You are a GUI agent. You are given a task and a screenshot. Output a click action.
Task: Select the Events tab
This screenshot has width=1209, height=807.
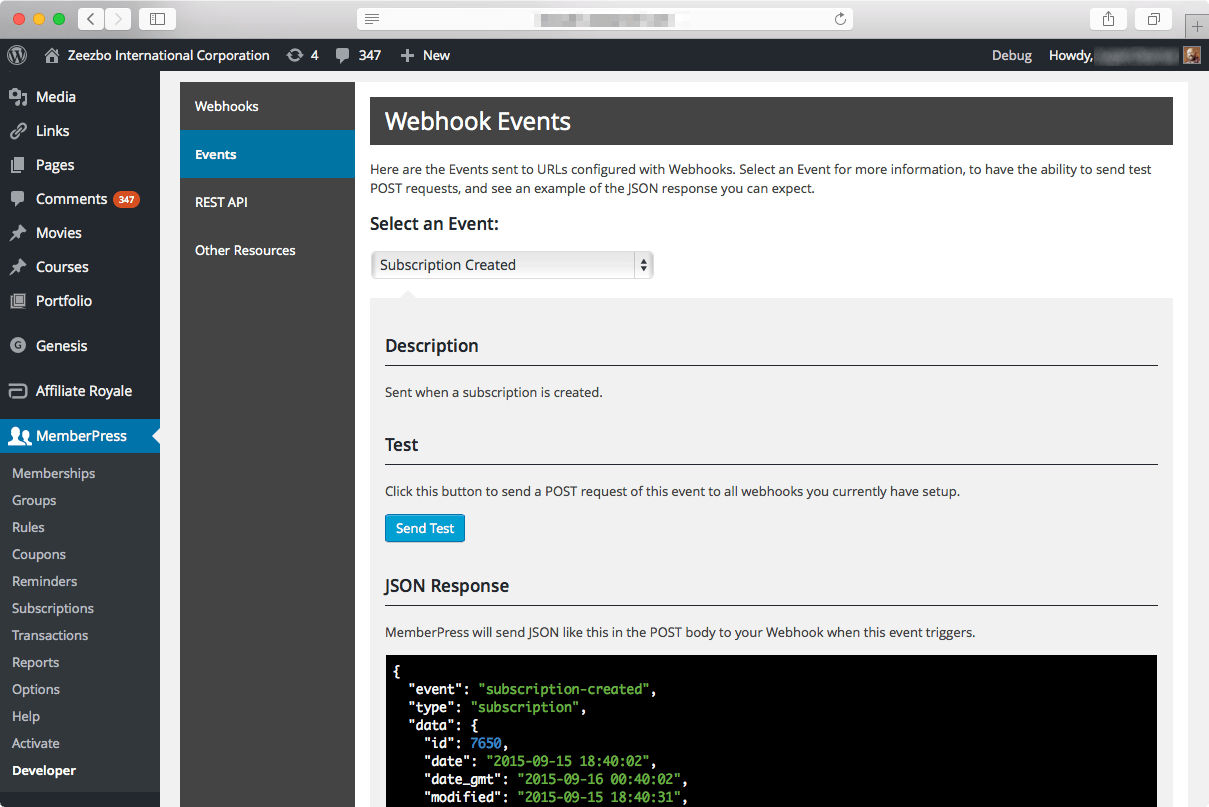[268, 154]
